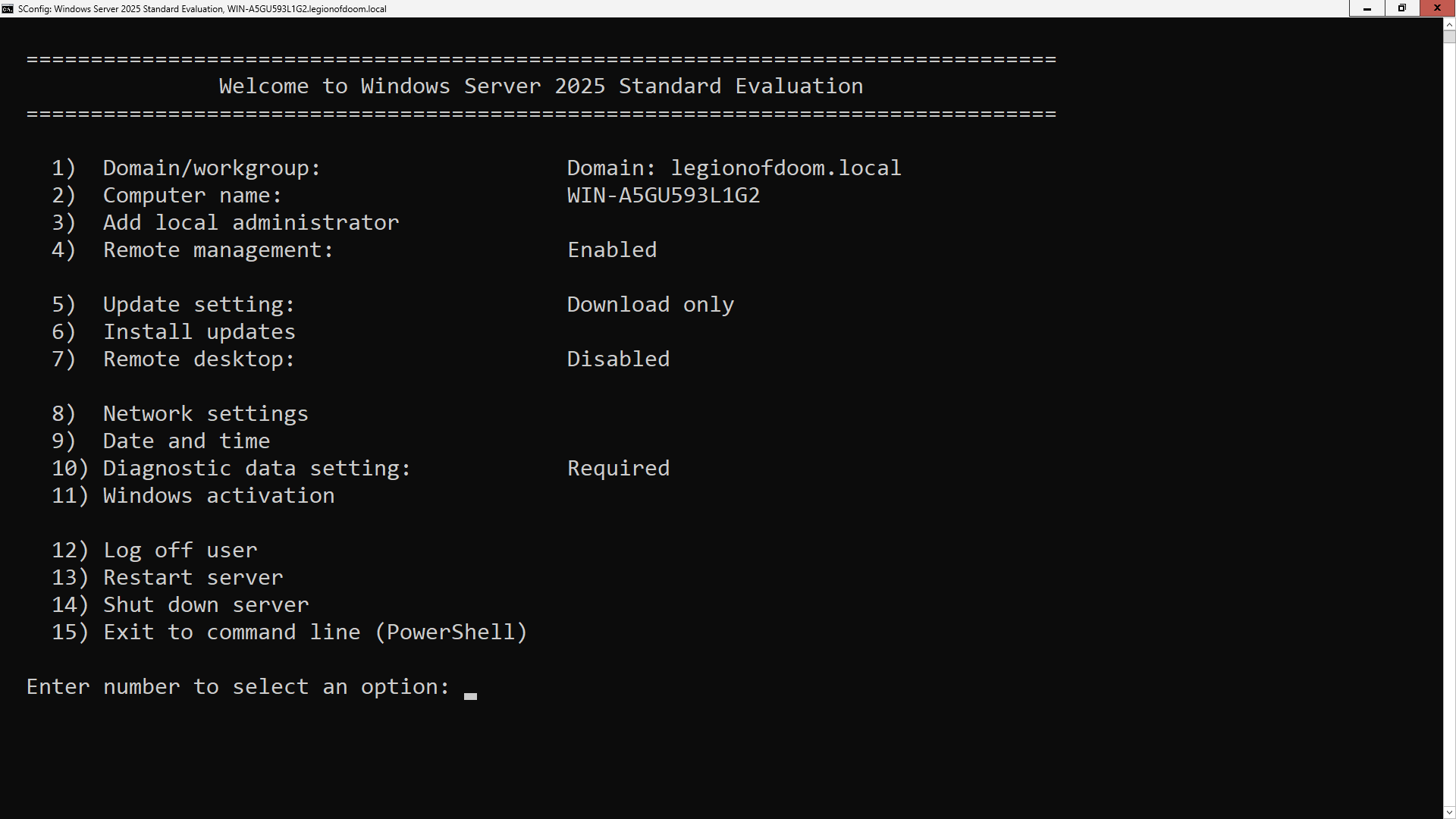
Task: Click the scrollbar up arrow
Action: 1449,25
